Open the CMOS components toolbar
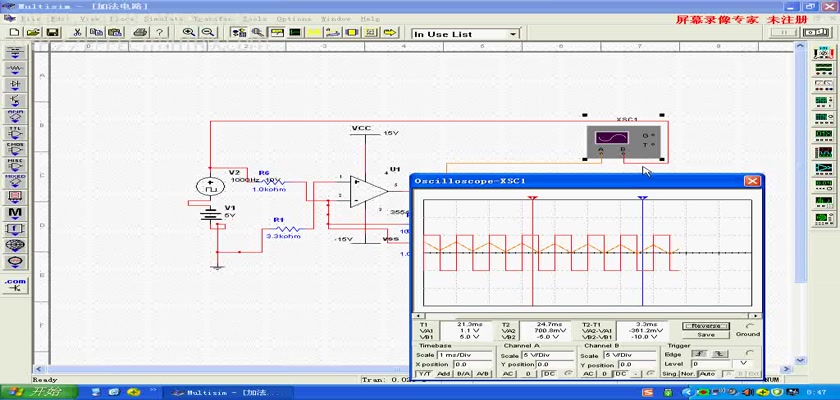The image size is (840, 400). 15,149
